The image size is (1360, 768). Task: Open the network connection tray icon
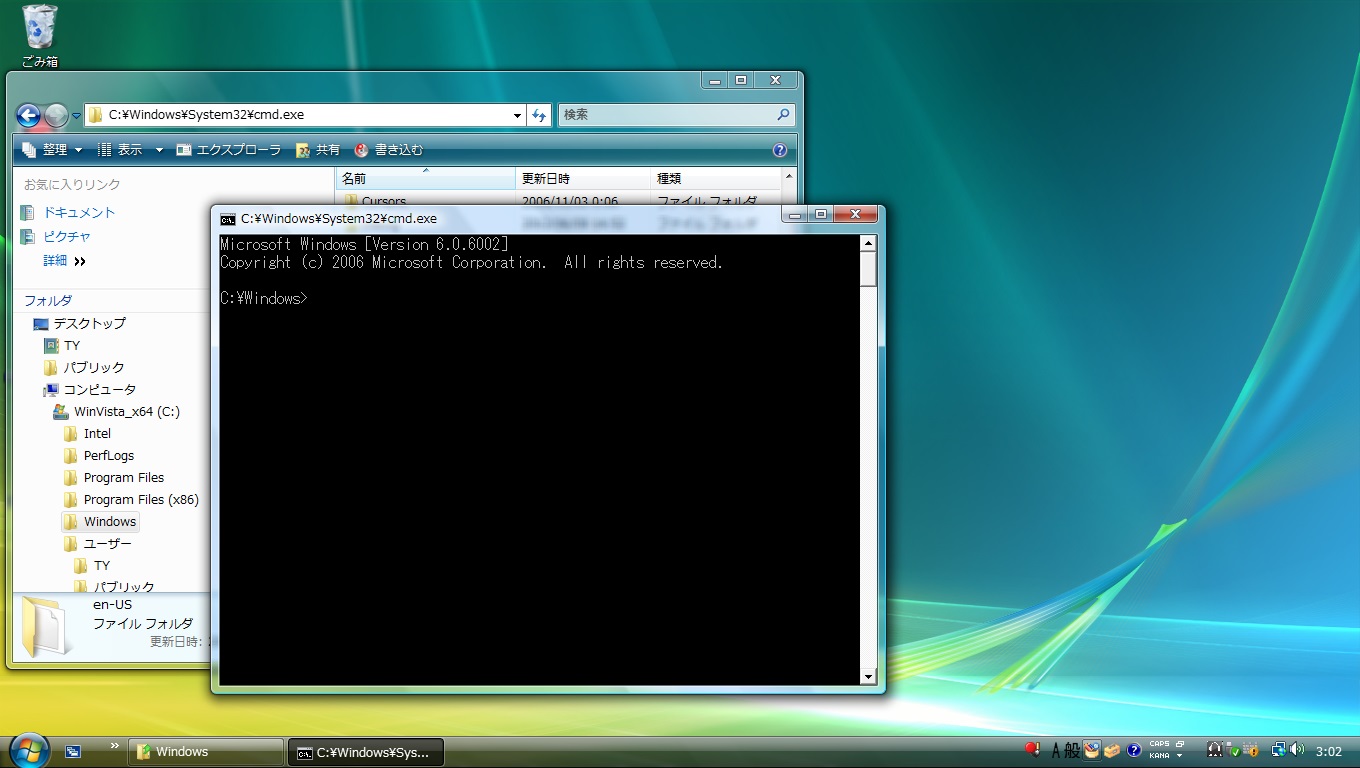pos(1278,750)
